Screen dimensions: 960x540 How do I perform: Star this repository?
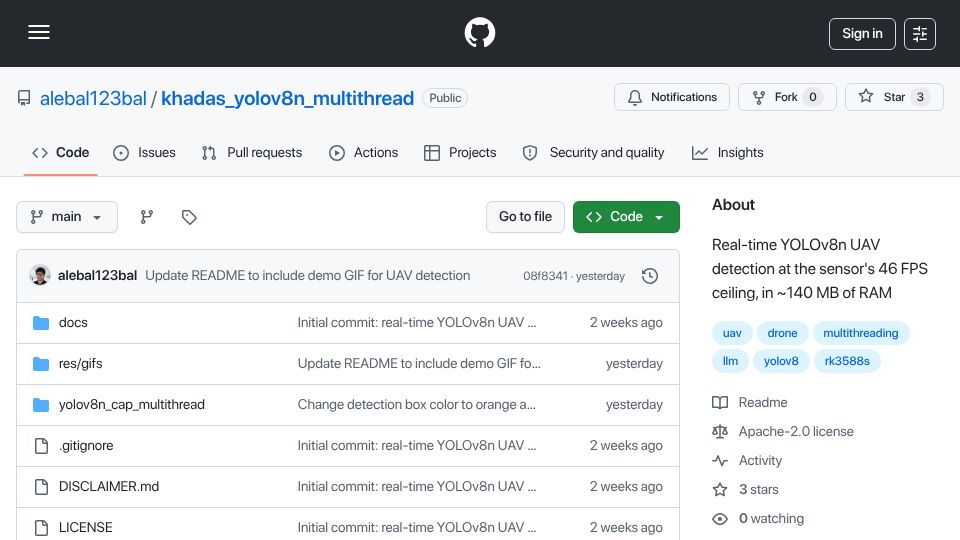point(894,97)
